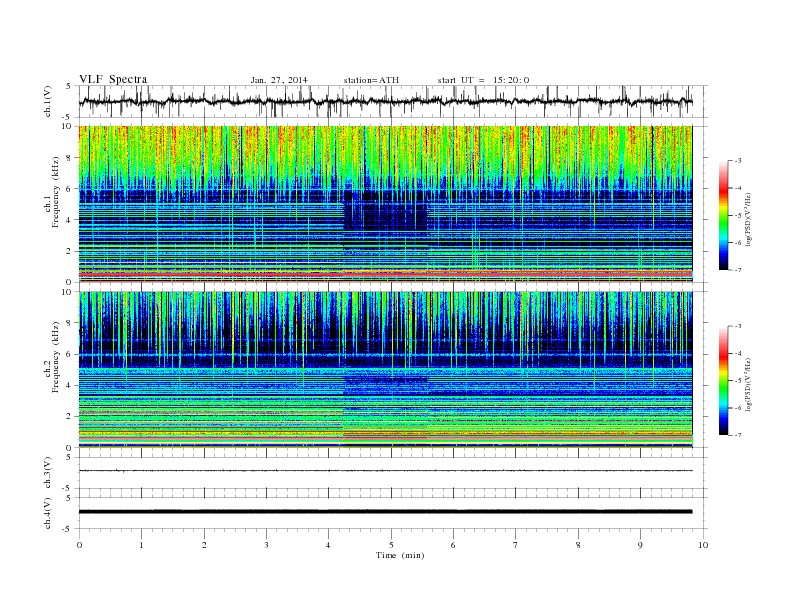Click the "-7" label on the ch.2 colorbar
This screenshot has width=792, height=612.
[x=738, y=435]
